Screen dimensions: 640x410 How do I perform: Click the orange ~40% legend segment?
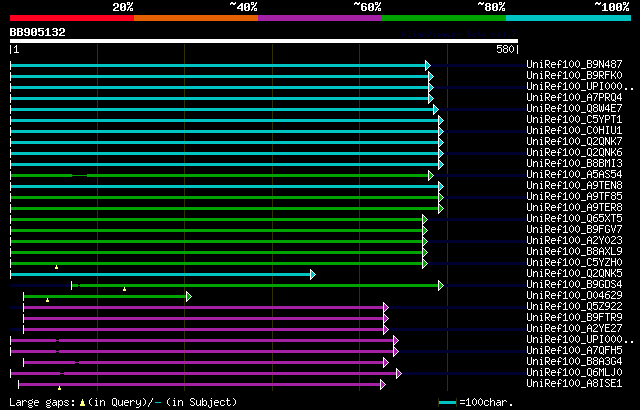coord(196,18)
